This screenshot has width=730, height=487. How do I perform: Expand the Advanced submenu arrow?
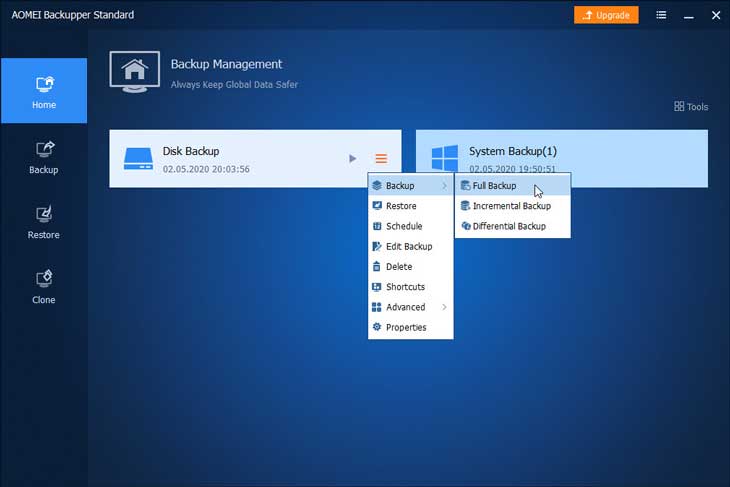click(x=445, y=307)
